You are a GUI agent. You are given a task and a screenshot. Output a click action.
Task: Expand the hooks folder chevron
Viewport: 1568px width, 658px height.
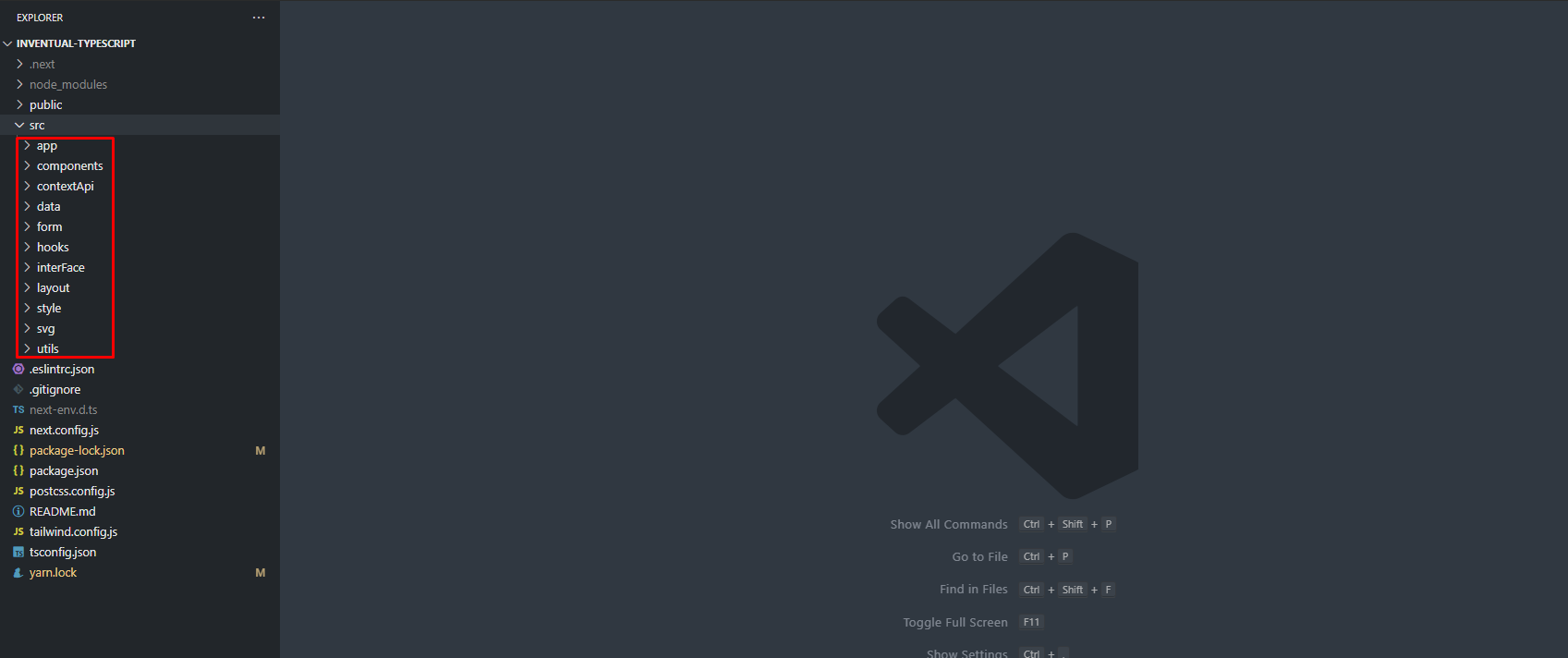(x=27, y=247)
